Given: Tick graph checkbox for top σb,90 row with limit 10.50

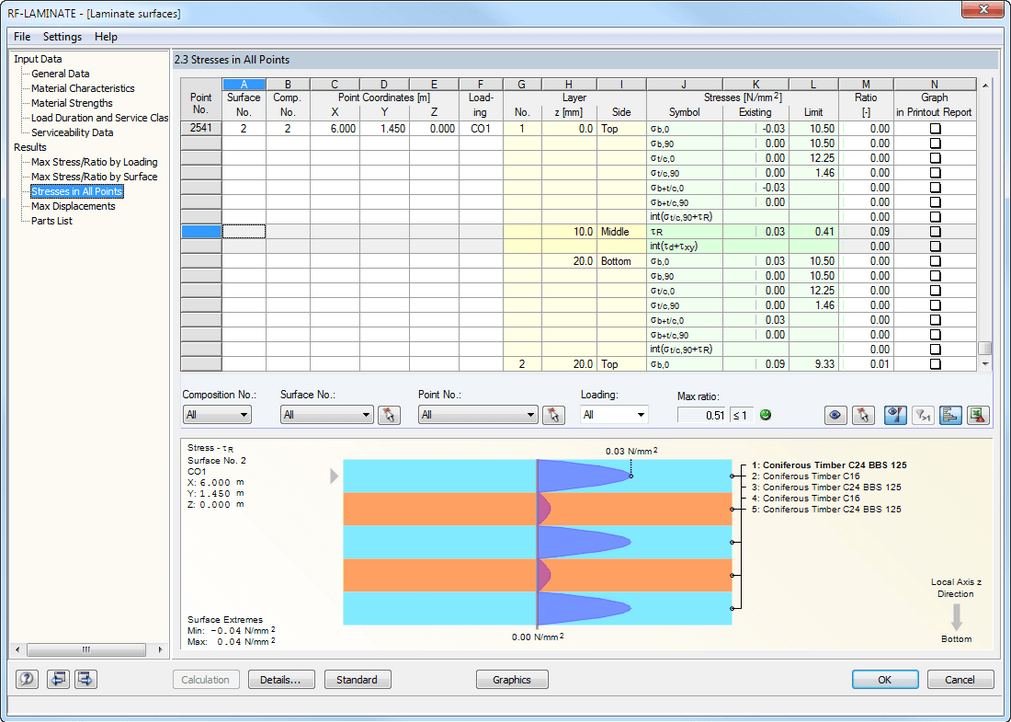Looking at the screenshot, I should 935,144.
